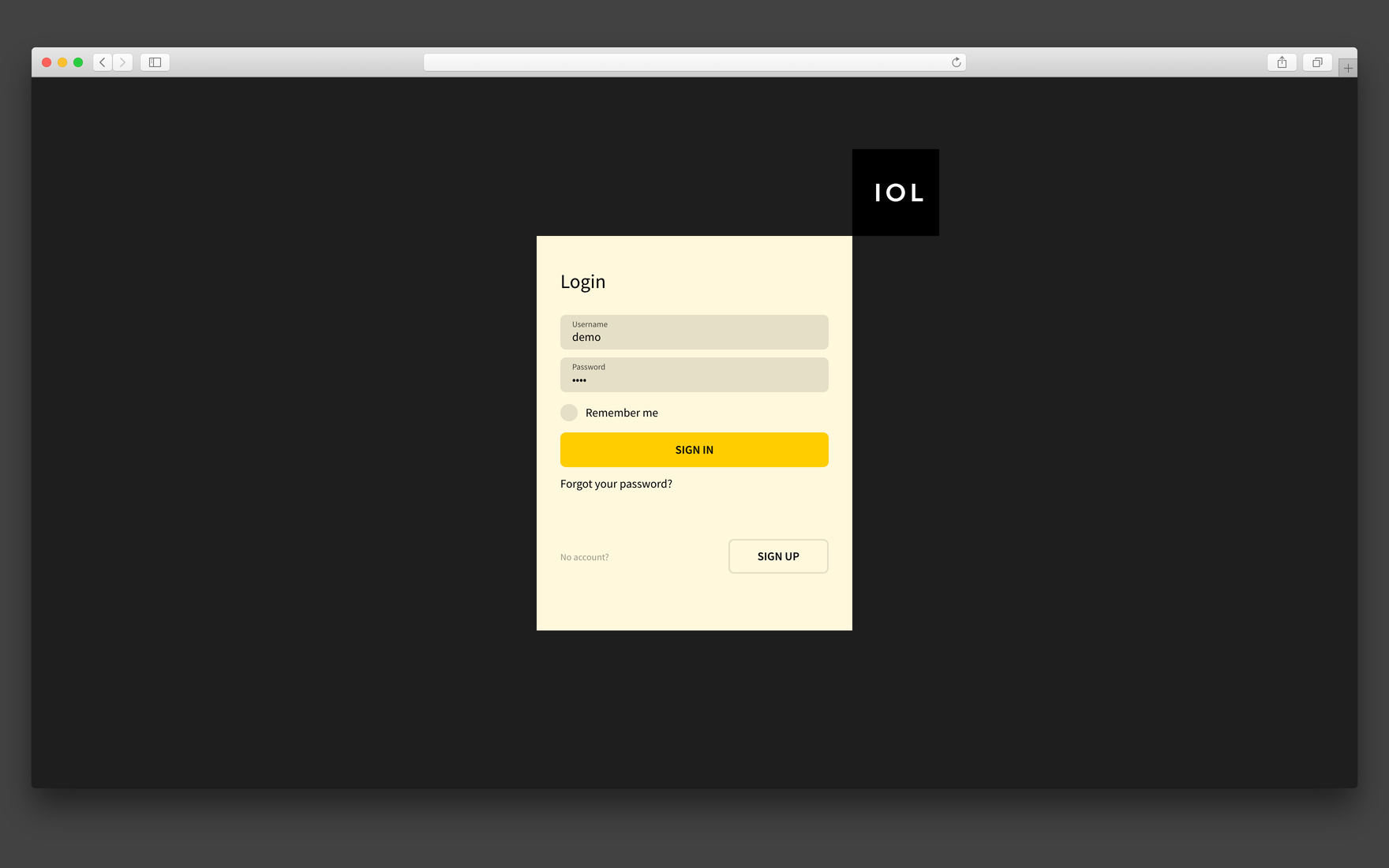Open the "Forgot your password?" link

click(616, 484)
